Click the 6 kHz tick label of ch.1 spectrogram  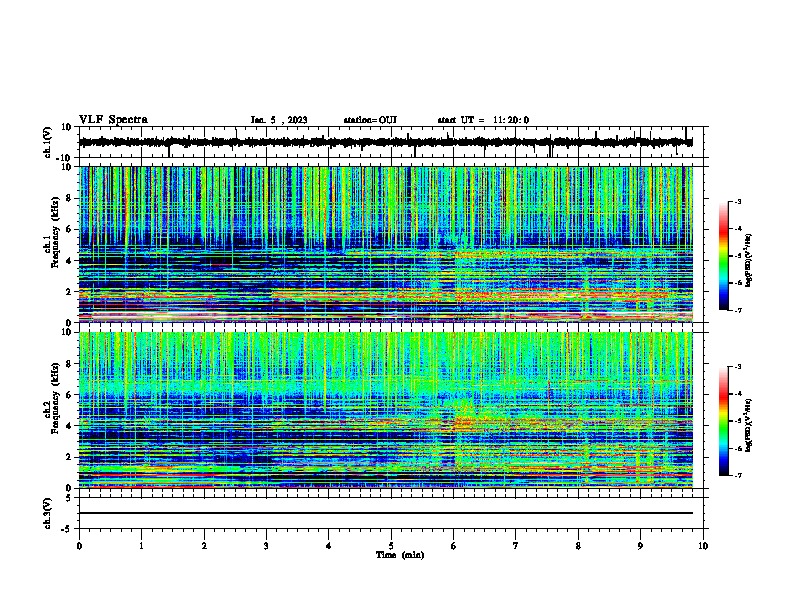click(69, 229)
